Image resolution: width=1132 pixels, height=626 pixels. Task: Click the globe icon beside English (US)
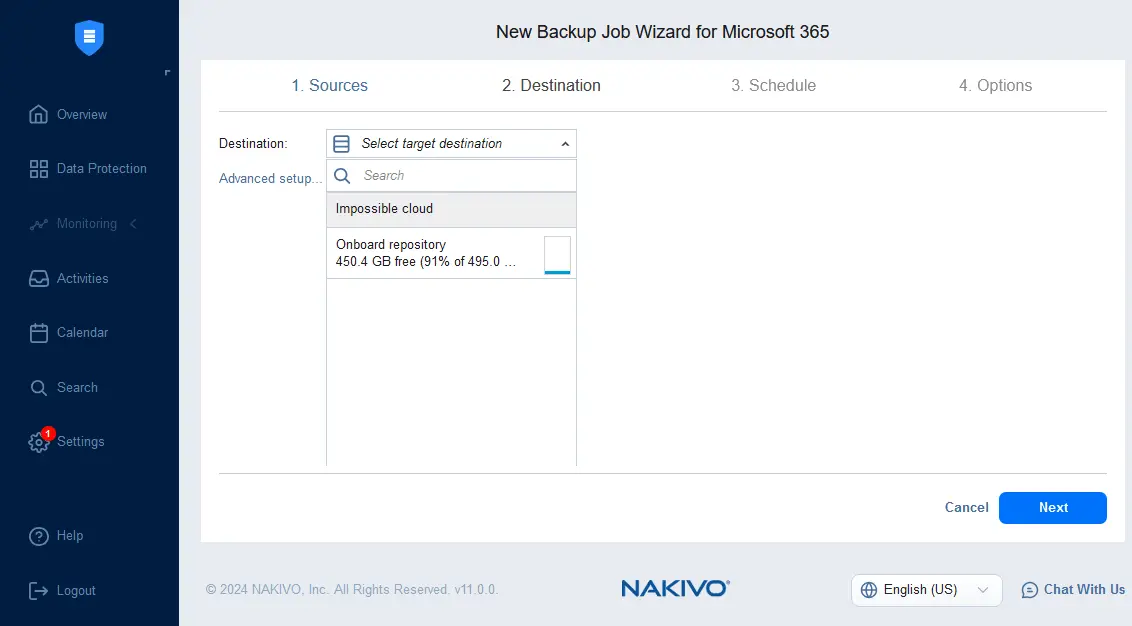click(868, 590)
